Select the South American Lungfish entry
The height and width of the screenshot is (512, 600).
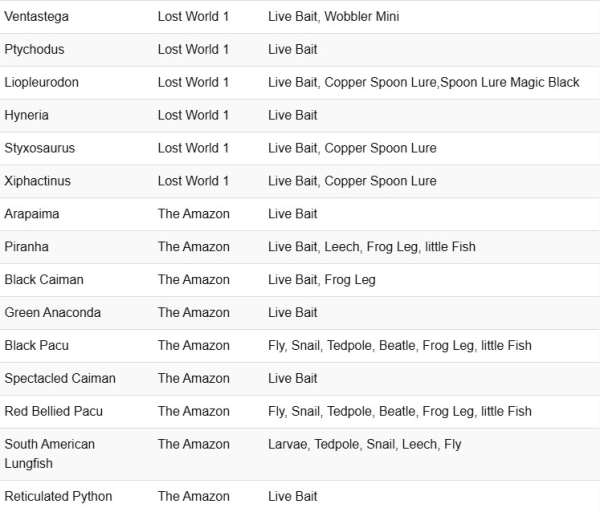50,454
